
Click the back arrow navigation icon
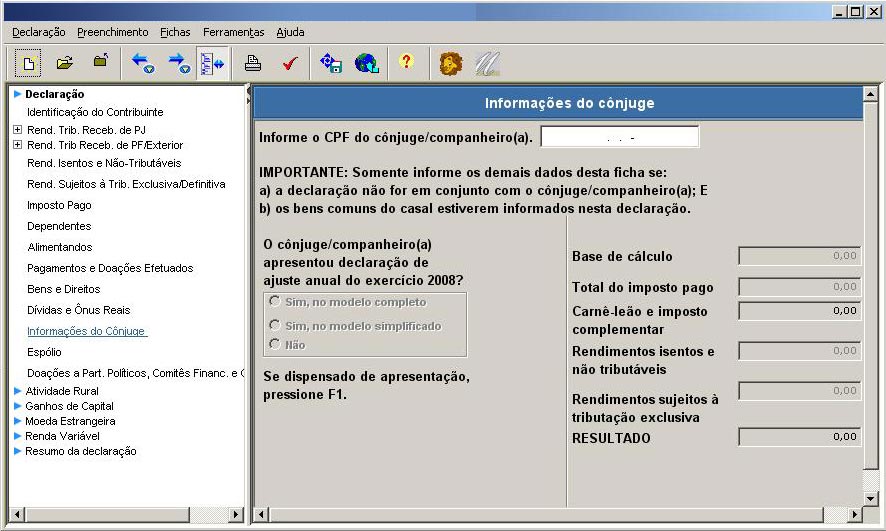(x=142, y=63)
